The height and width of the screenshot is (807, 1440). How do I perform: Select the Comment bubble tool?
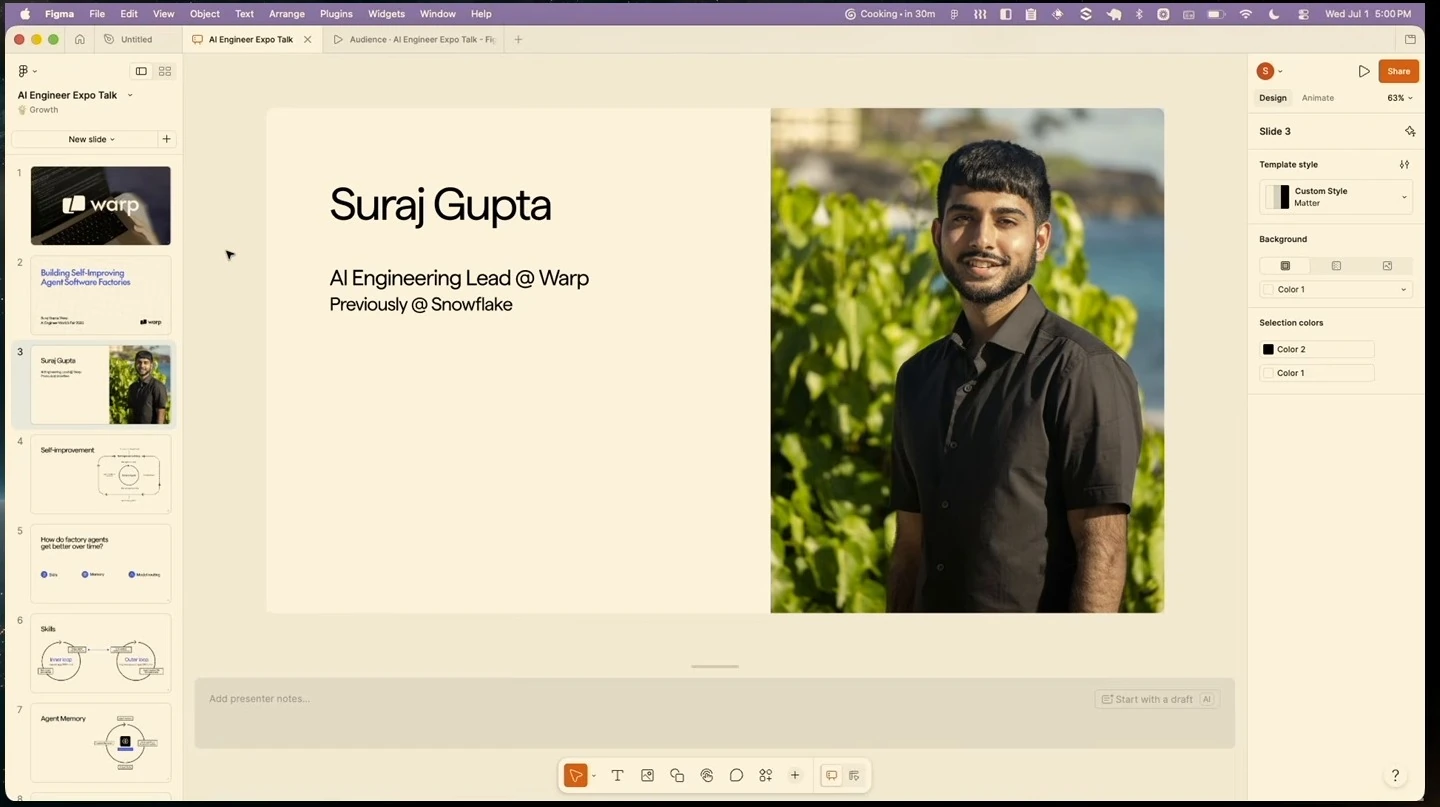click(736, 776)
